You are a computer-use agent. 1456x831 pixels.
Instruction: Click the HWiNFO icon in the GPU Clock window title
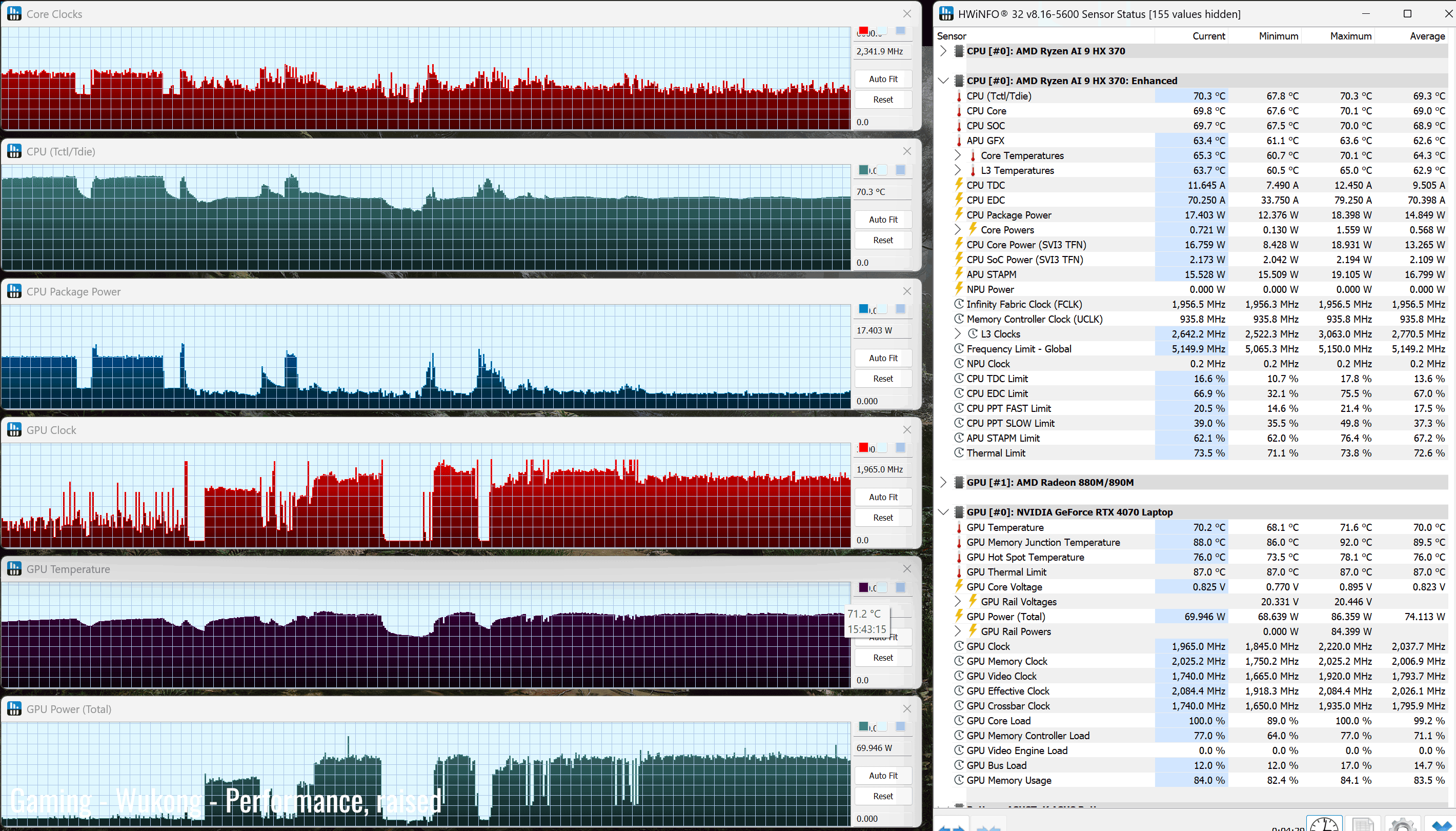click(14, 430)
